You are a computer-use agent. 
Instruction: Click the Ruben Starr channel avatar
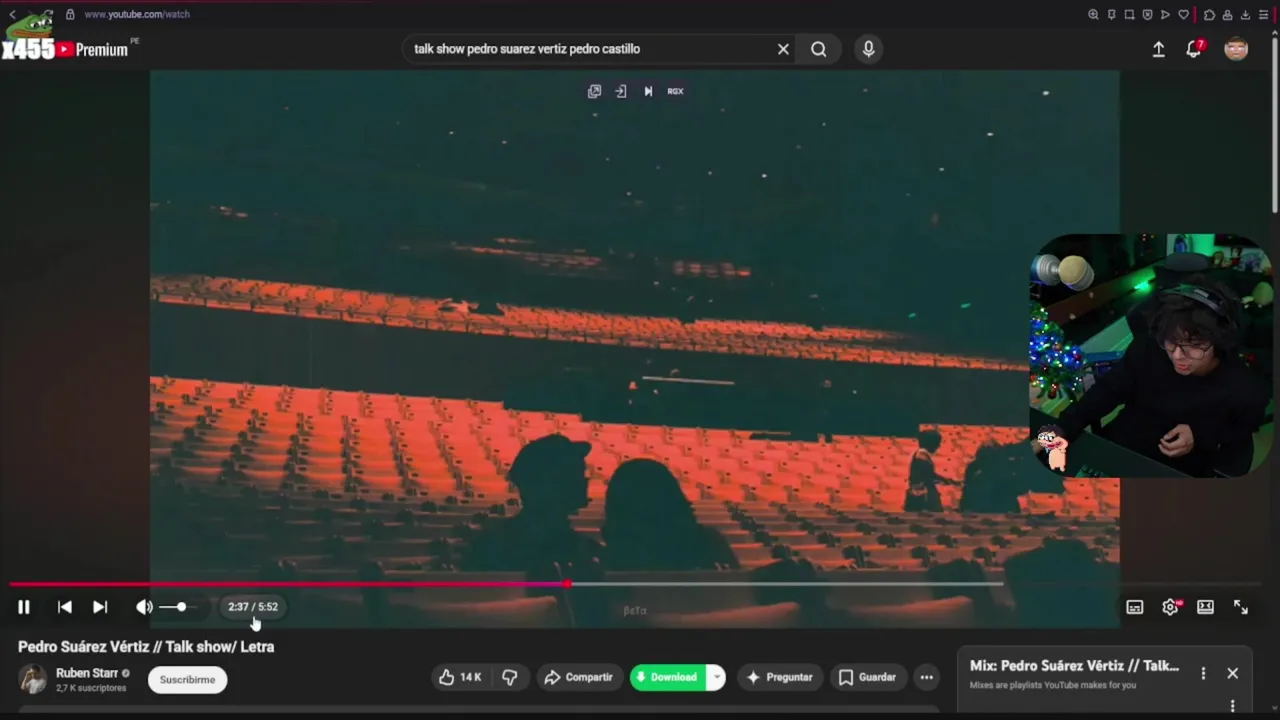(33, 679)
